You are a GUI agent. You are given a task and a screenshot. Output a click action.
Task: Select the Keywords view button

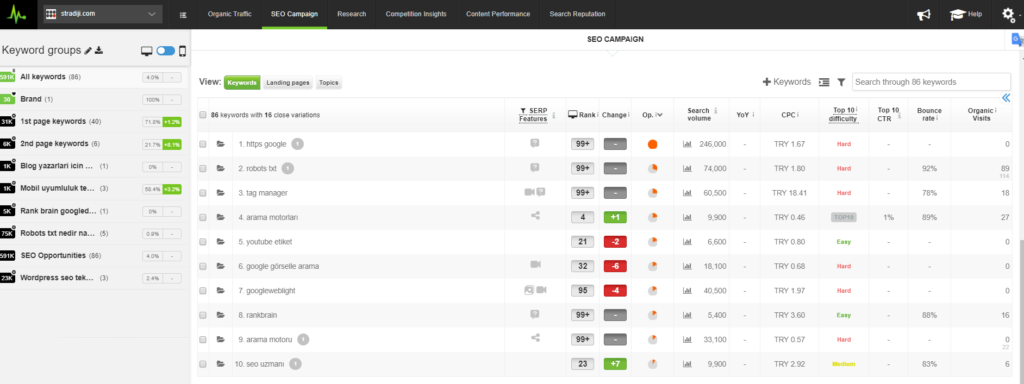pos(242,83)
